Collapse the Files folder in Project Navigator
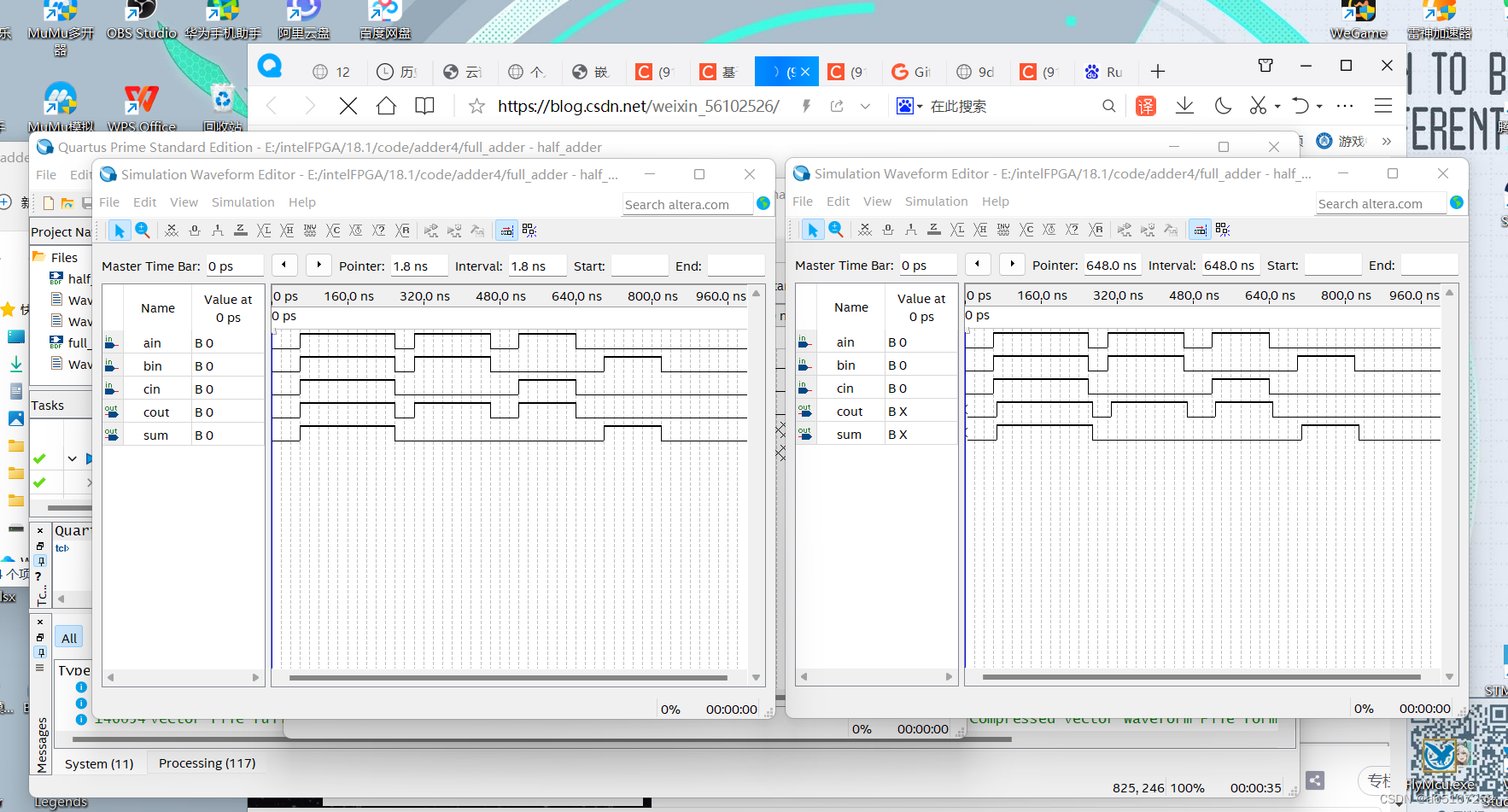The image size is (1508, 812). 38,256
